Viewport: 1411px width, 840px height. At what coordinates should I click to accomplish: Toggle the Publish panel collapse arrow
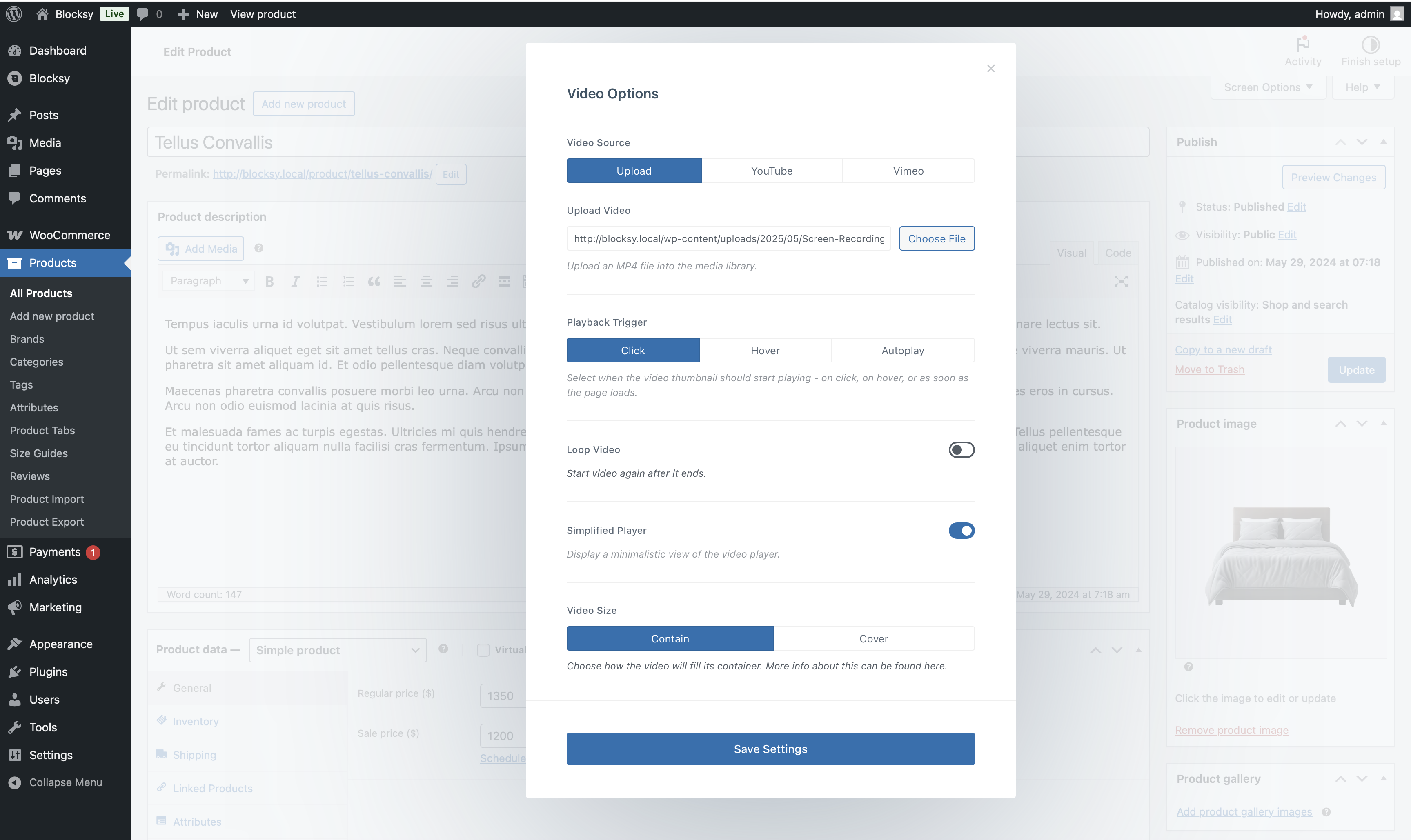1383,142
